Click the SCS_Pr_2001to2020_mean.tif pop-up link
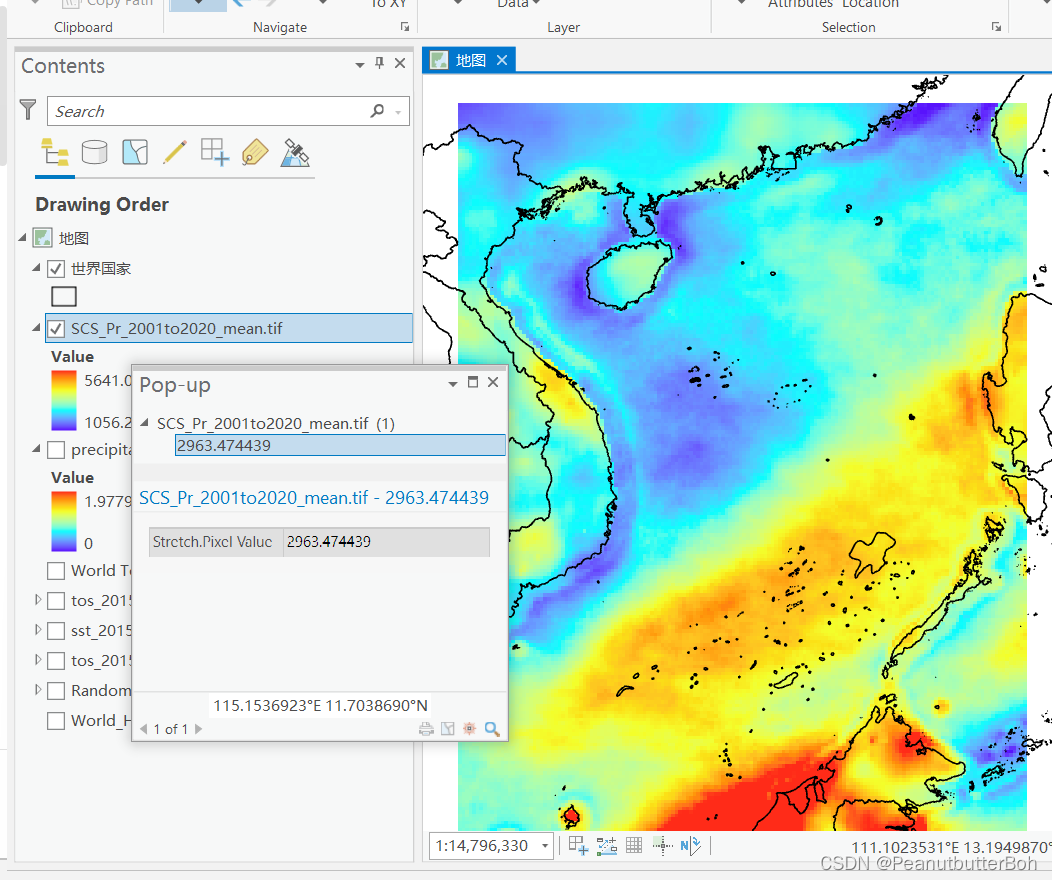 316,497
